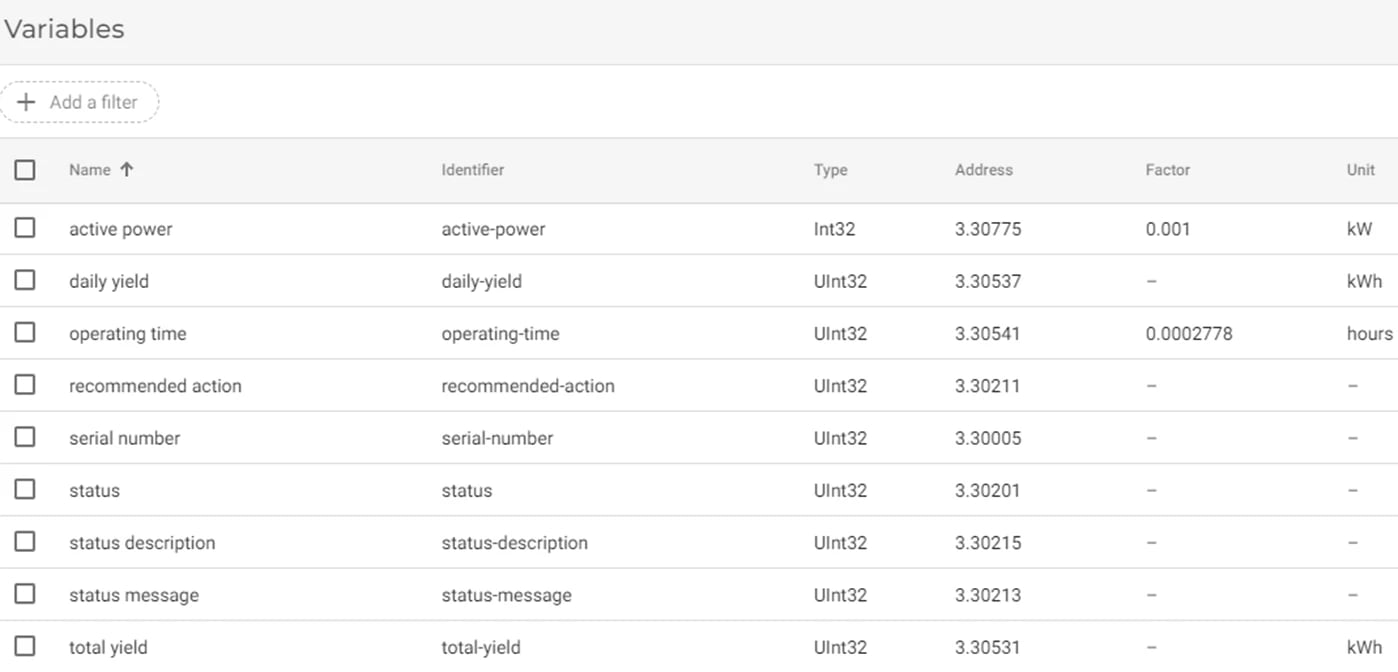Check the operating time row checkbox
This screenshot has height=672, width=1398.
[x=25, y=332]
